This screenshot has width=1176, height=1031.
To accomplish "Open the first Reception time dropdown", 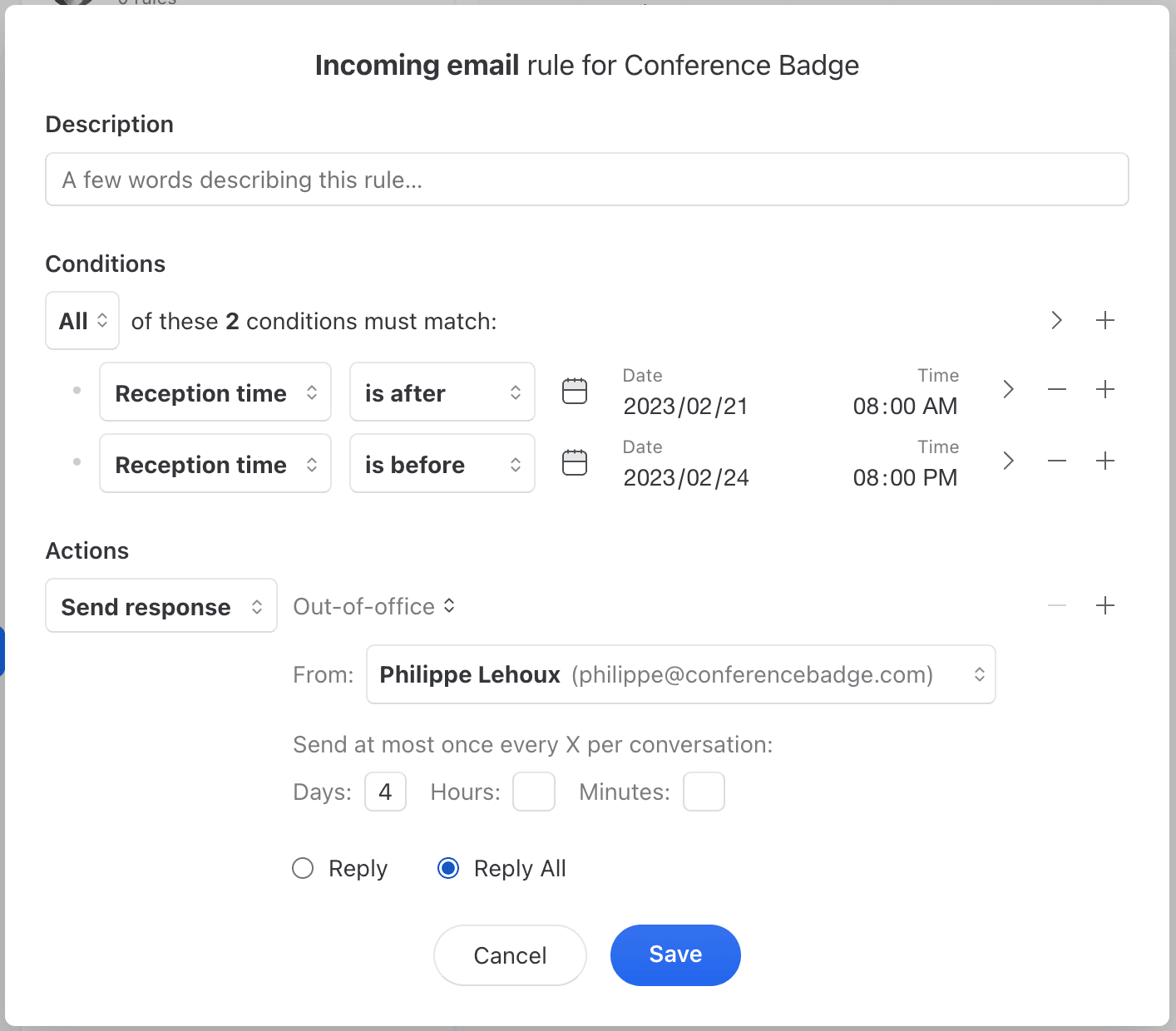I will (x=215, y=392).
